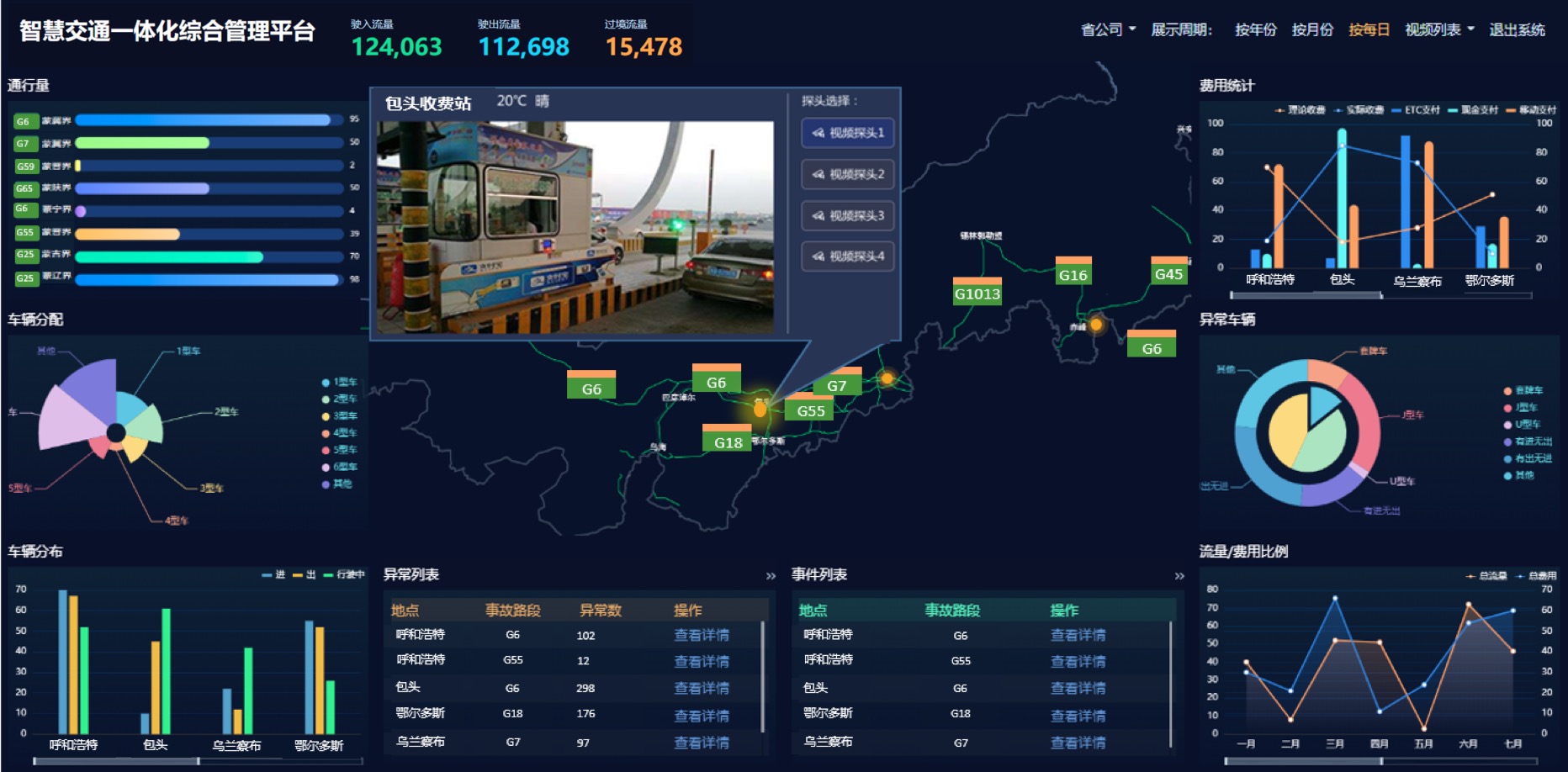1568x772 pixels.
Task: Expand the 视频列表 dropdown menu
Action: pyautogui.click(x=1439, y=30)
